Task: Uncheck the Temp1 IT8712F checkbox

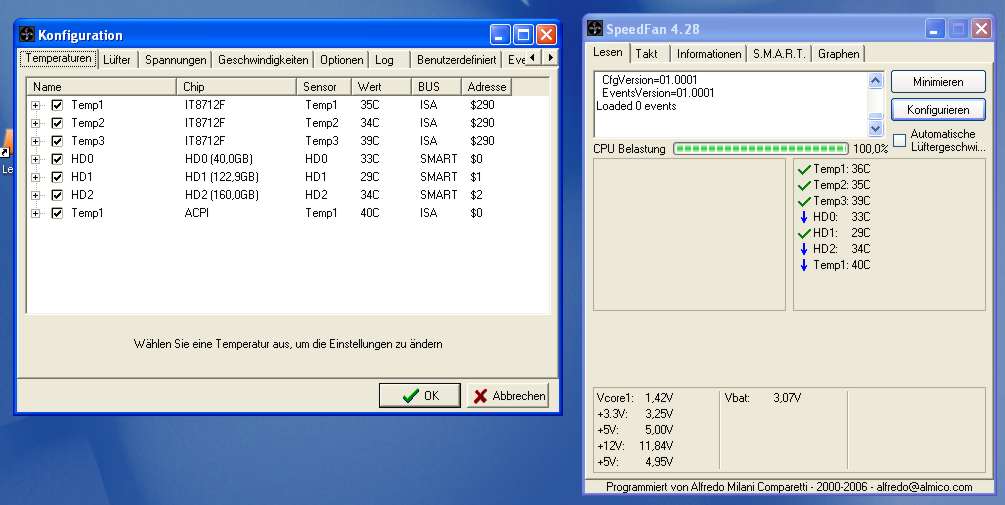Action: (x=57, y=105)
